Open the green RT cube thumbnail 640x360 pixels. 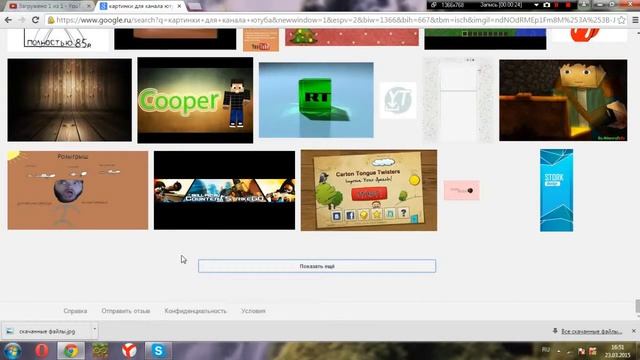point(316,100)
